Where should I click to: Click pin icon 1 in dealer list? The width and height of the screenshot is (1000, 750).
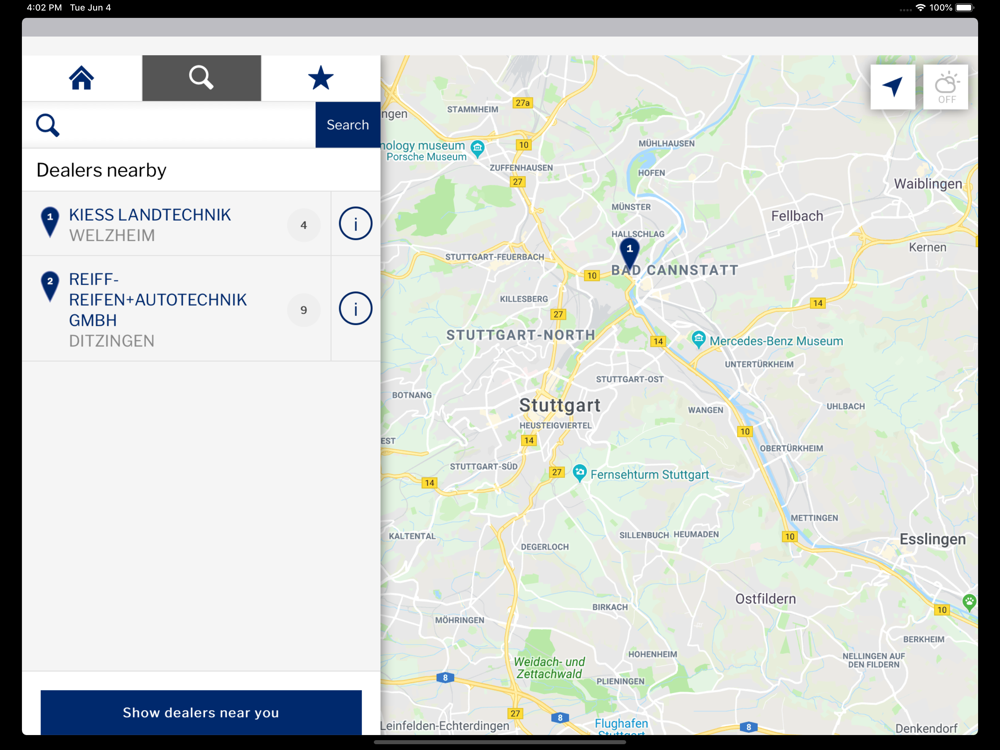(50, 221)
